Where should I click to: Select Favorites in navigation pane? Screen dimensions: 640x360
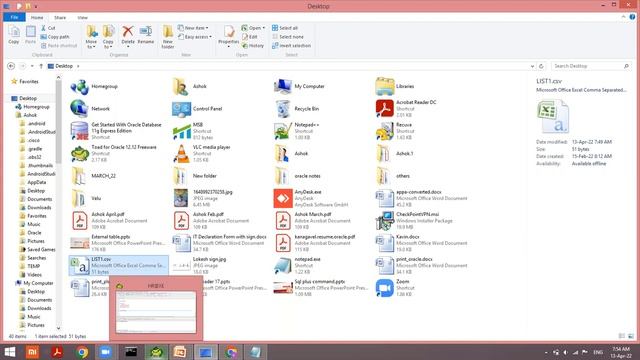(29, 82)
